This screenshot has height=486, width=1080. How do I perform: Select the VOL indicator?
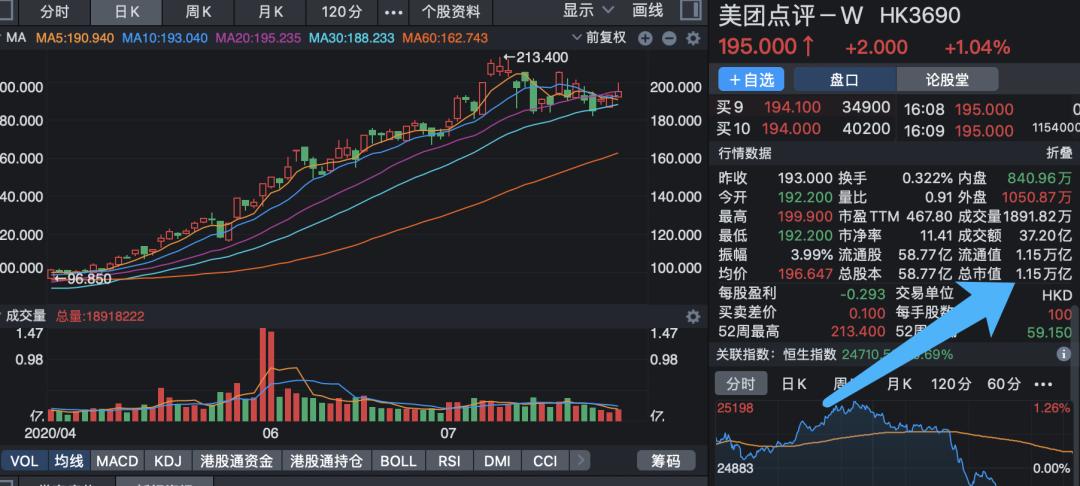pyautogui.click(x=24, y=461)
